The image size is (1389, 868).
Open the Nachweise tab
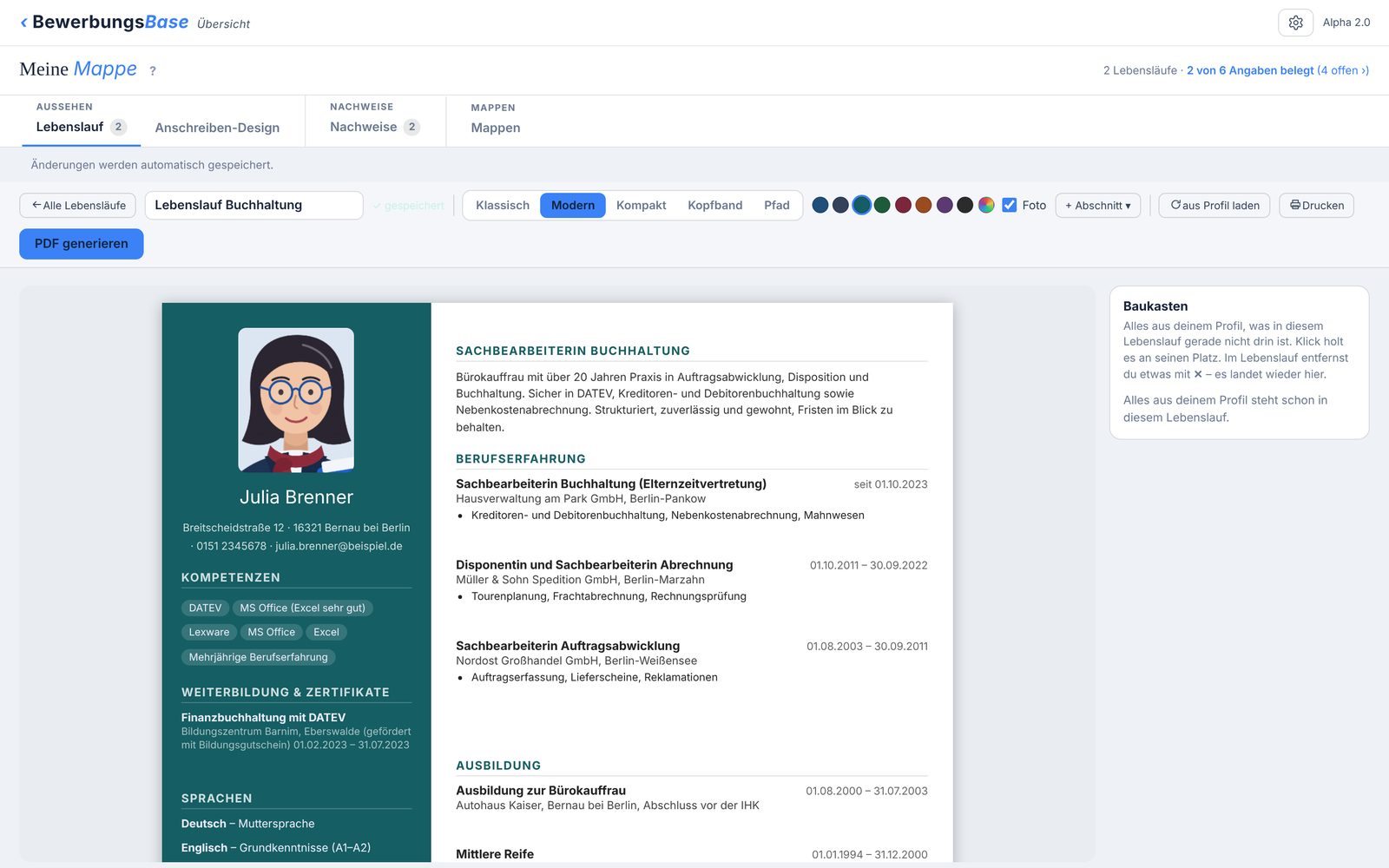[x=375, y=127]
